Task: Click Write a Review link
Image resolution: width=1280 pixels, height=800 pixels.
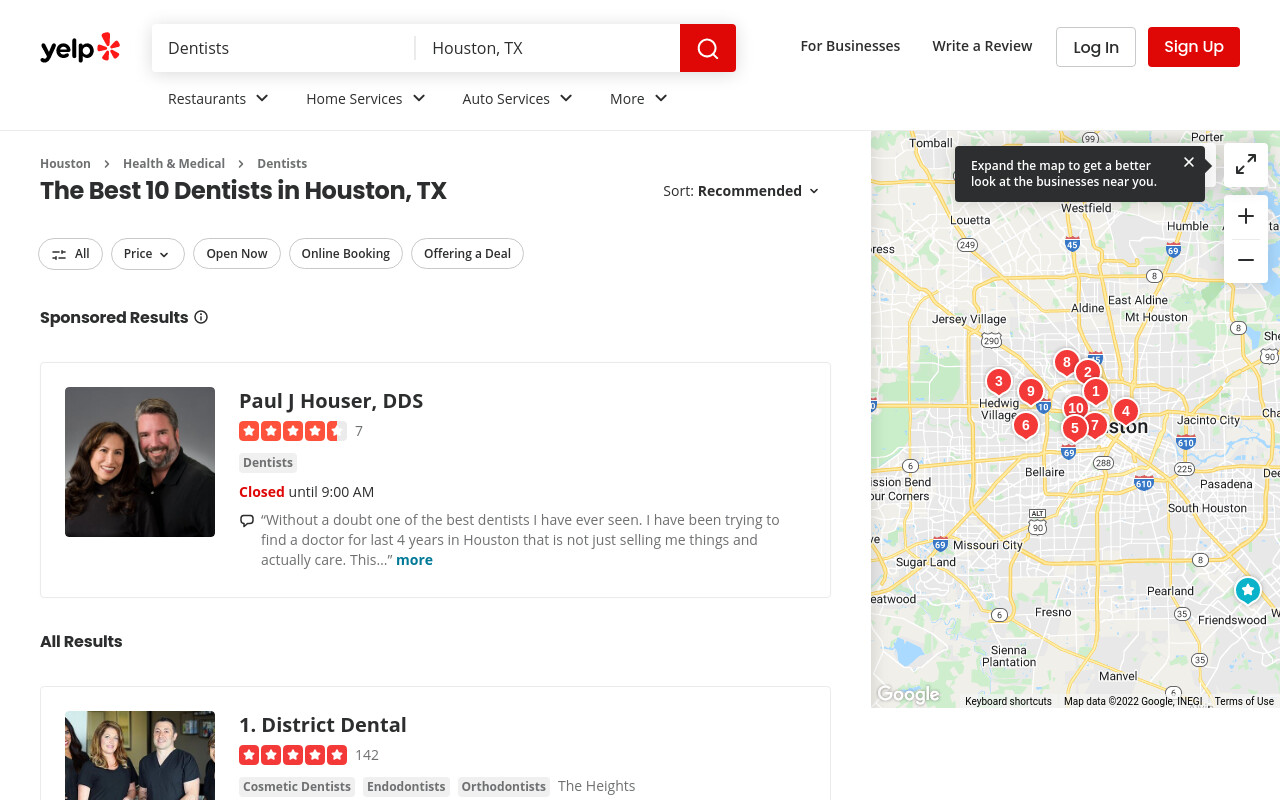Action: coord(982,46)
